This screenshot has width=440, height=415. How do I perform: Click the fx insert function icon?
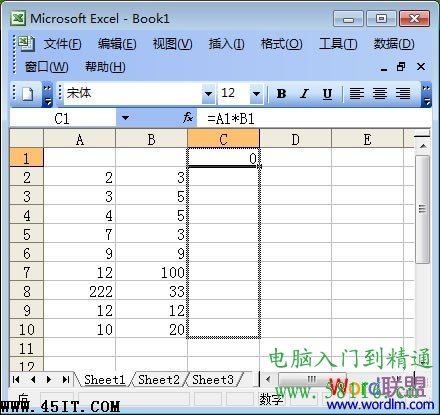[x=188, y=118]
